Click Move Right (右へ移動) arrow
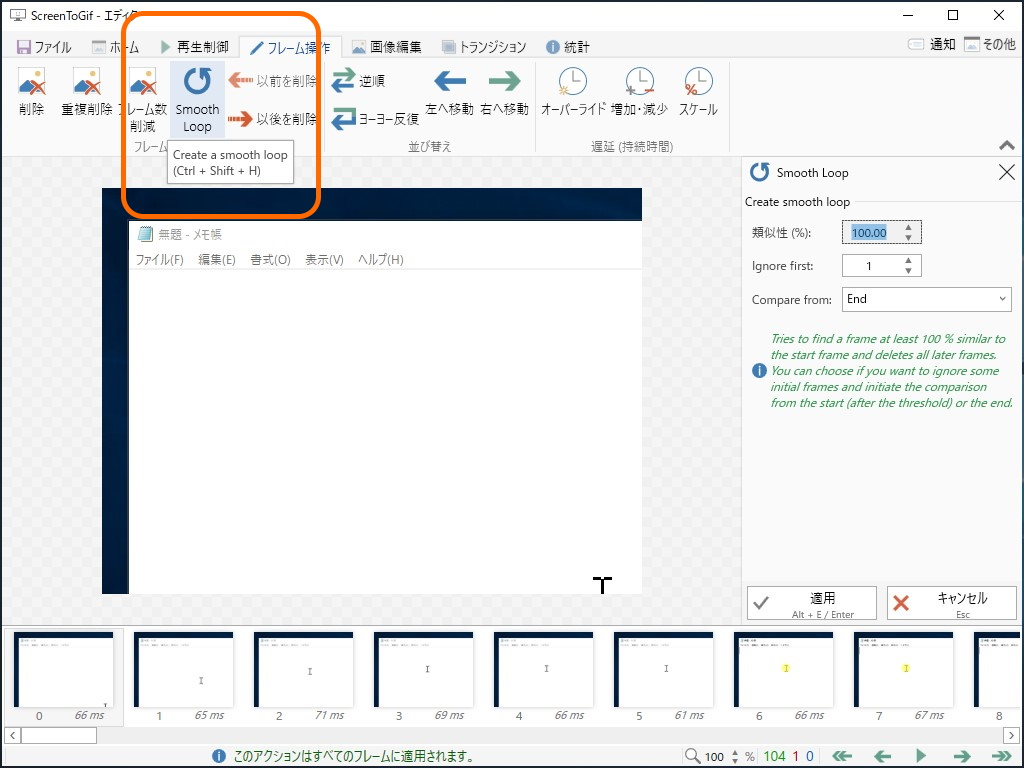The height and width of the screenshot is (768, 1024). [504, 82]
